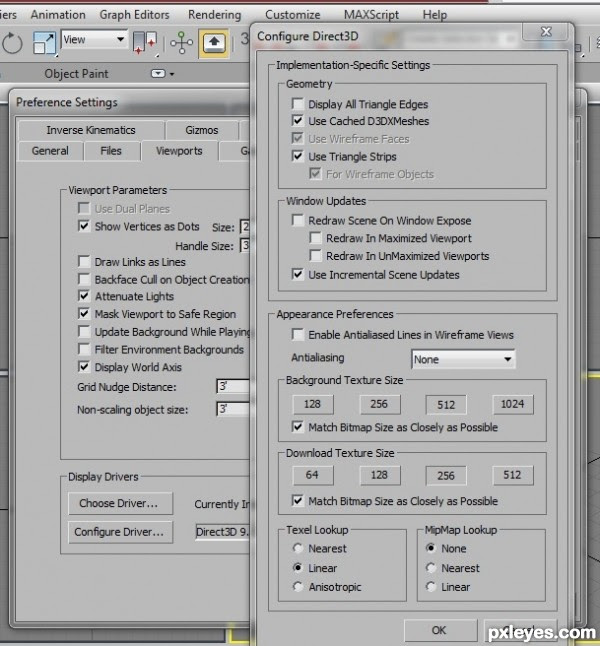
Task: Open the Graph Editors menu
Action: (134, 15)
